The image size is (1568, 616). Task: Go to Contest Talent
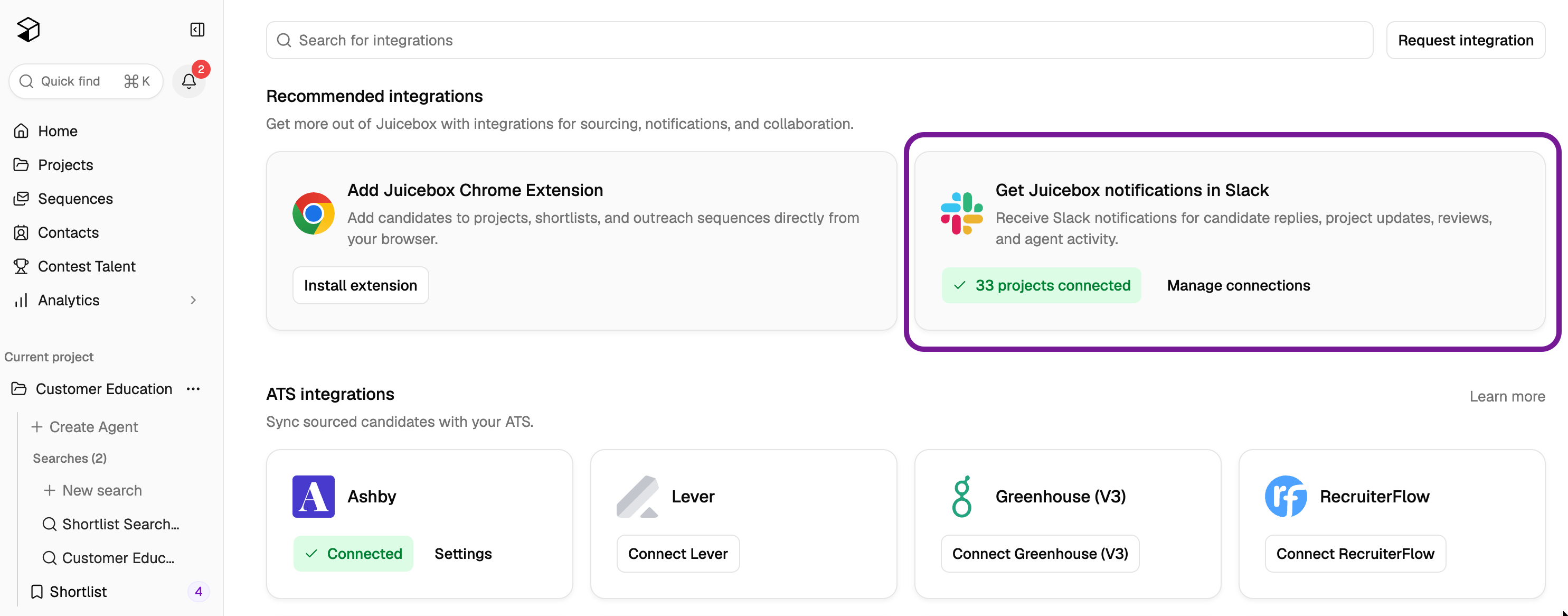87,266
